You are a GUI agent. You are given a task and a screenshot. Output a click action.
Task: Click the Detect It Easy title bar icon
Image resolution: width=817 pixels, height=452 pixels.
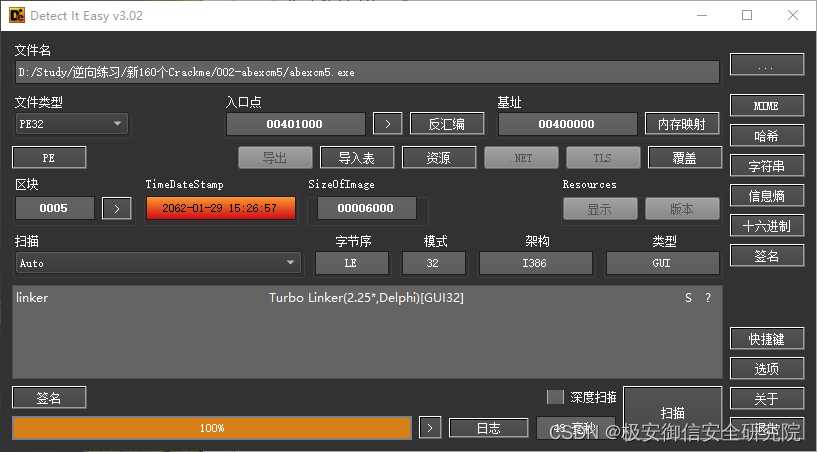pyautogui.click(x=17, y=15)
